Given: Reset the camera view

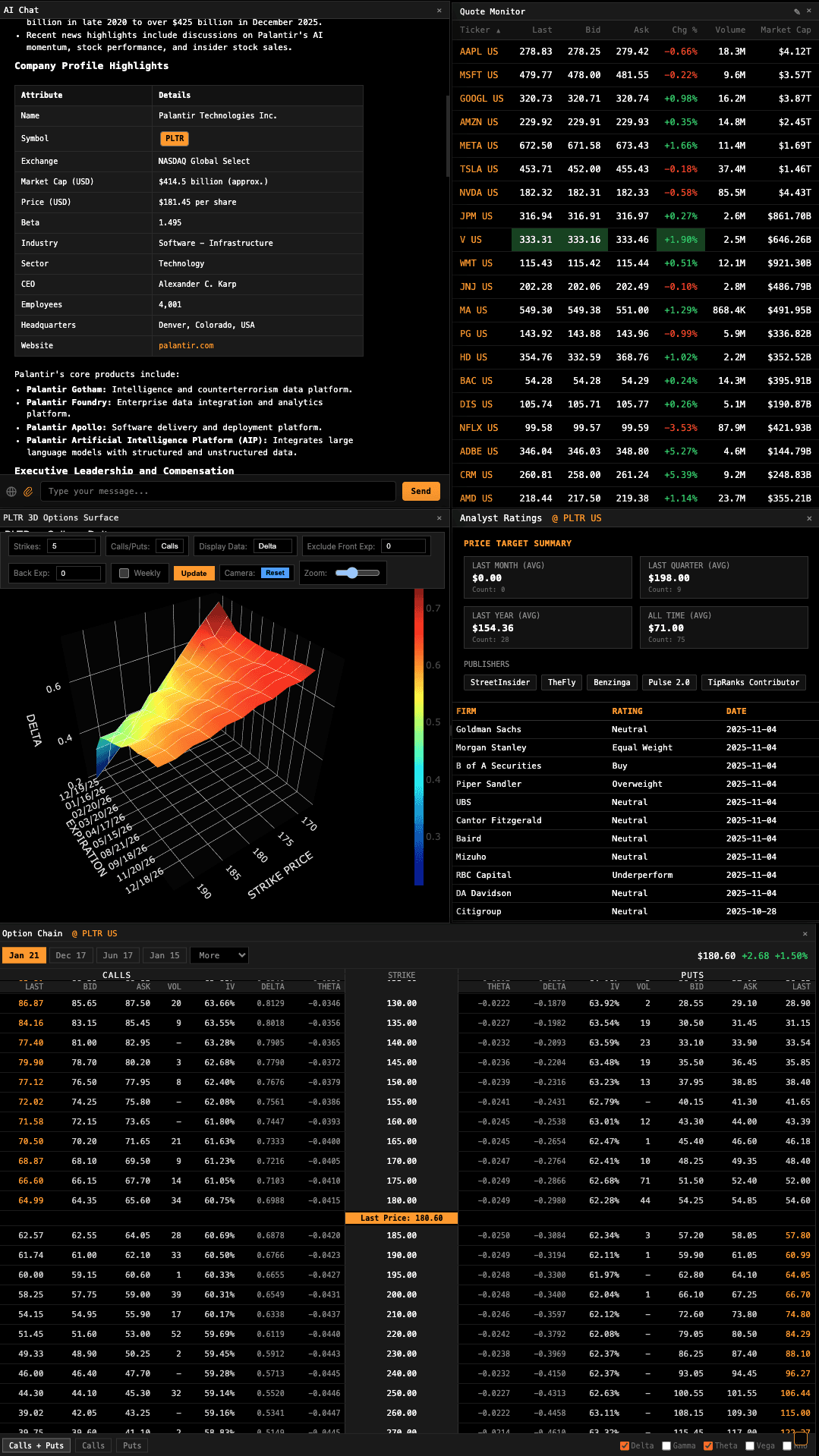Looking at the screenshot, I should 275,573.
